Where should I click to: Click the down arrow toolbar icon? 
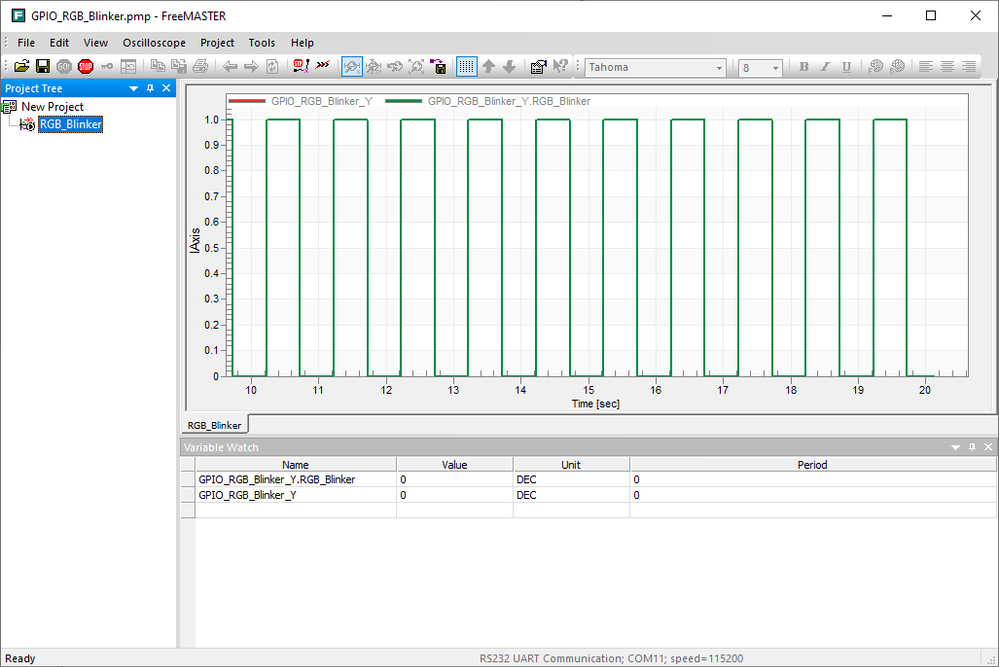coord(509,66)
